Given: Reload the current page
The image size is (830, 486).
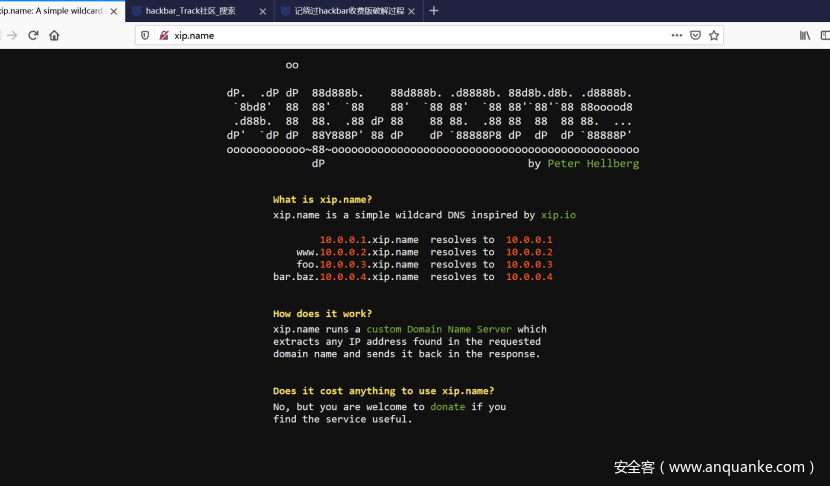Looking at the screenshot, I should coord(33,35).
